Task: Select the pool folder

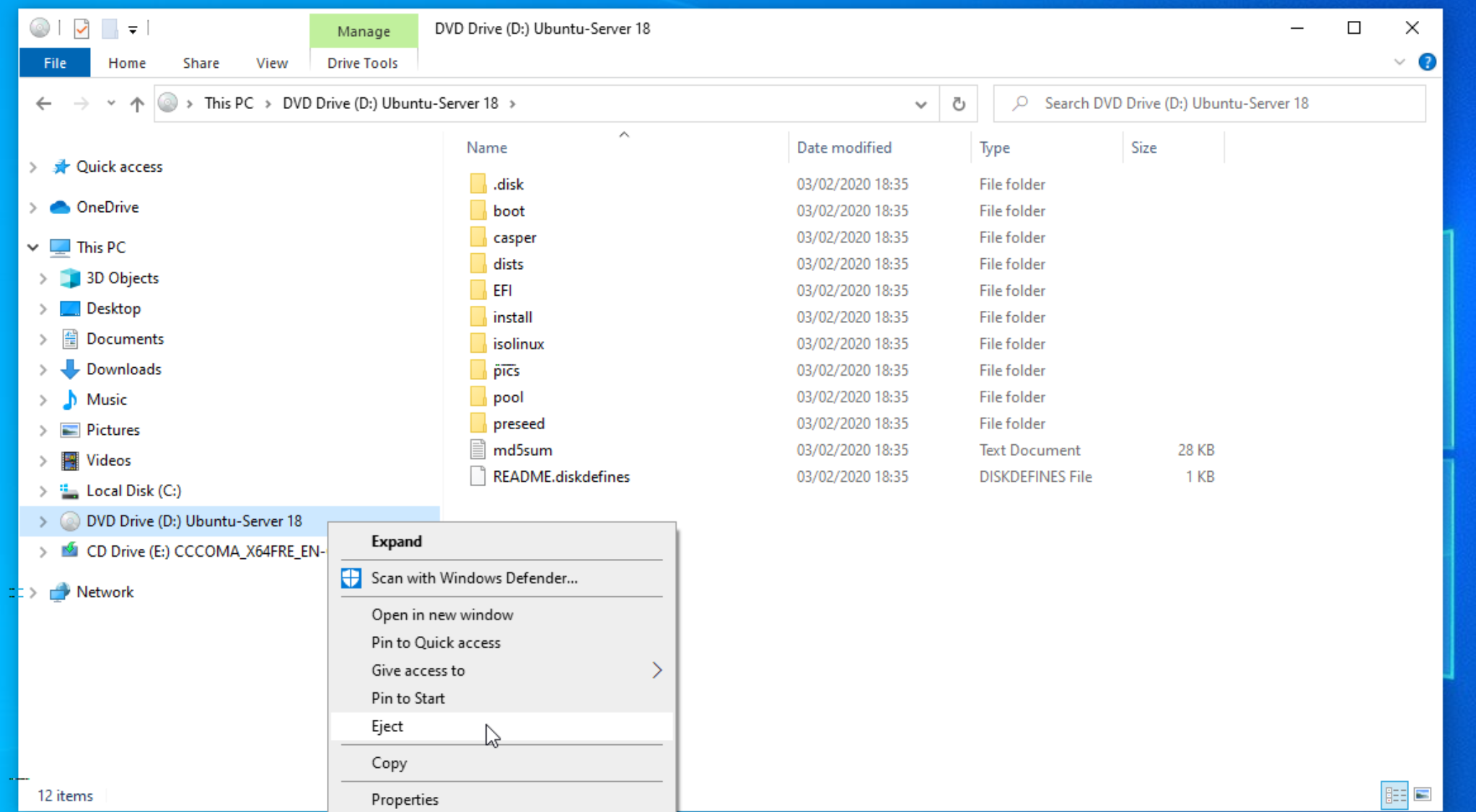Action: click(508, 397)
